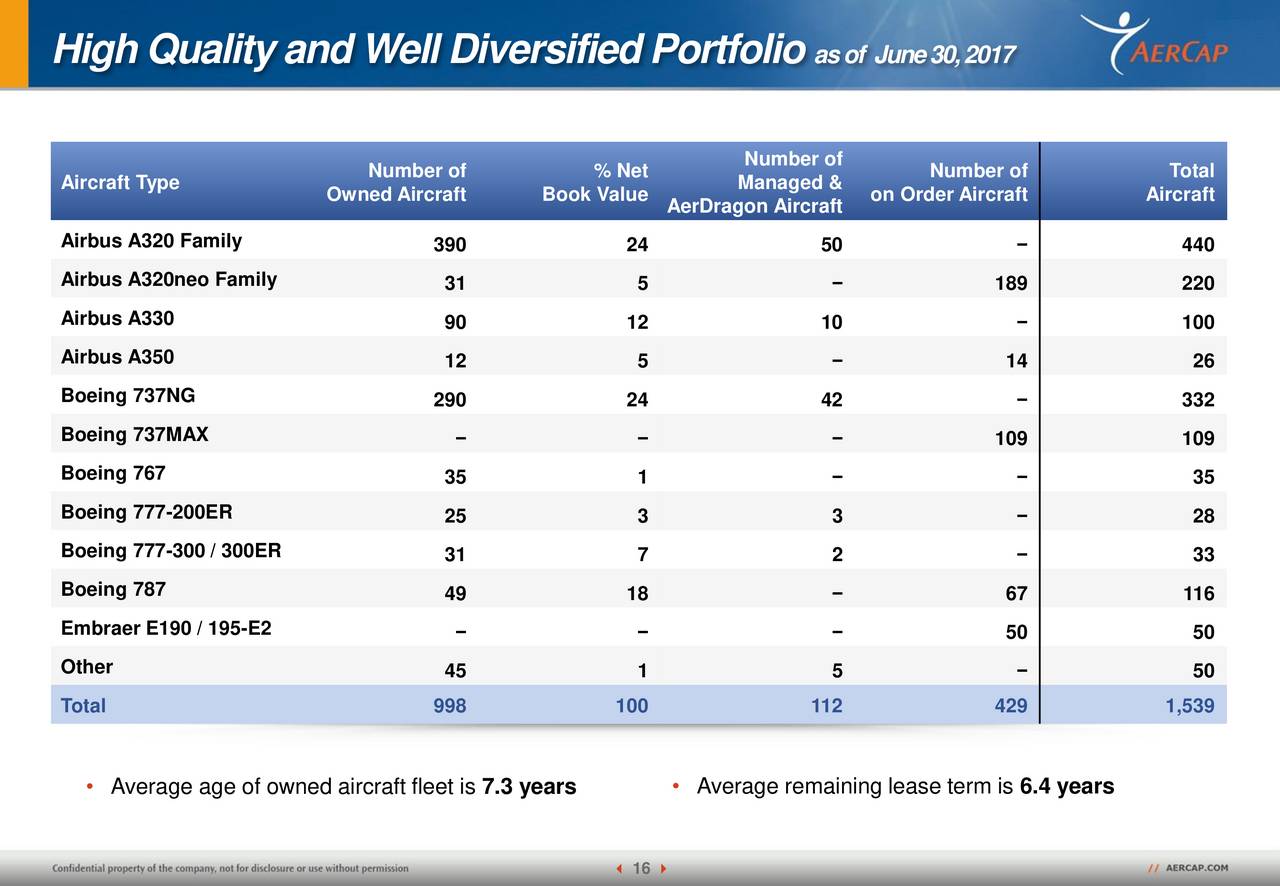Screen dimensions: 1280x886
Task: Click the Airbus A320neo Family row label
Action: (x=169, y=279)
